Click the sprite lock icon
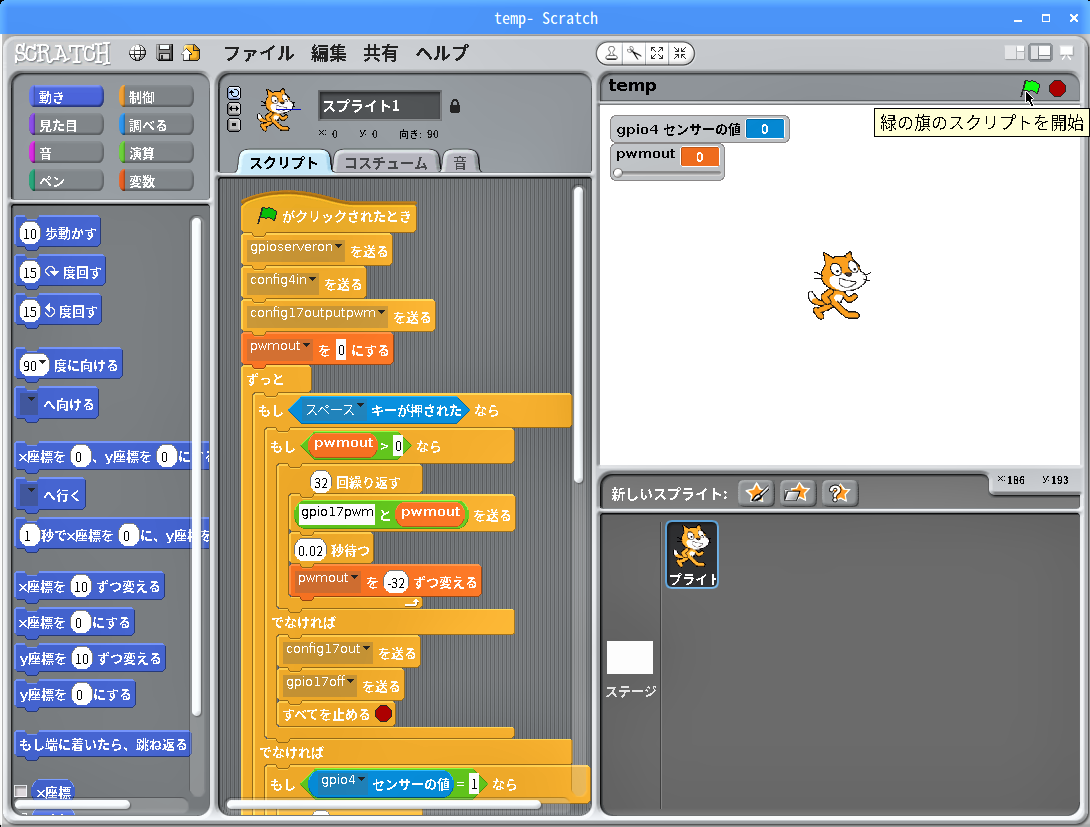 click(x=455, y=106)
